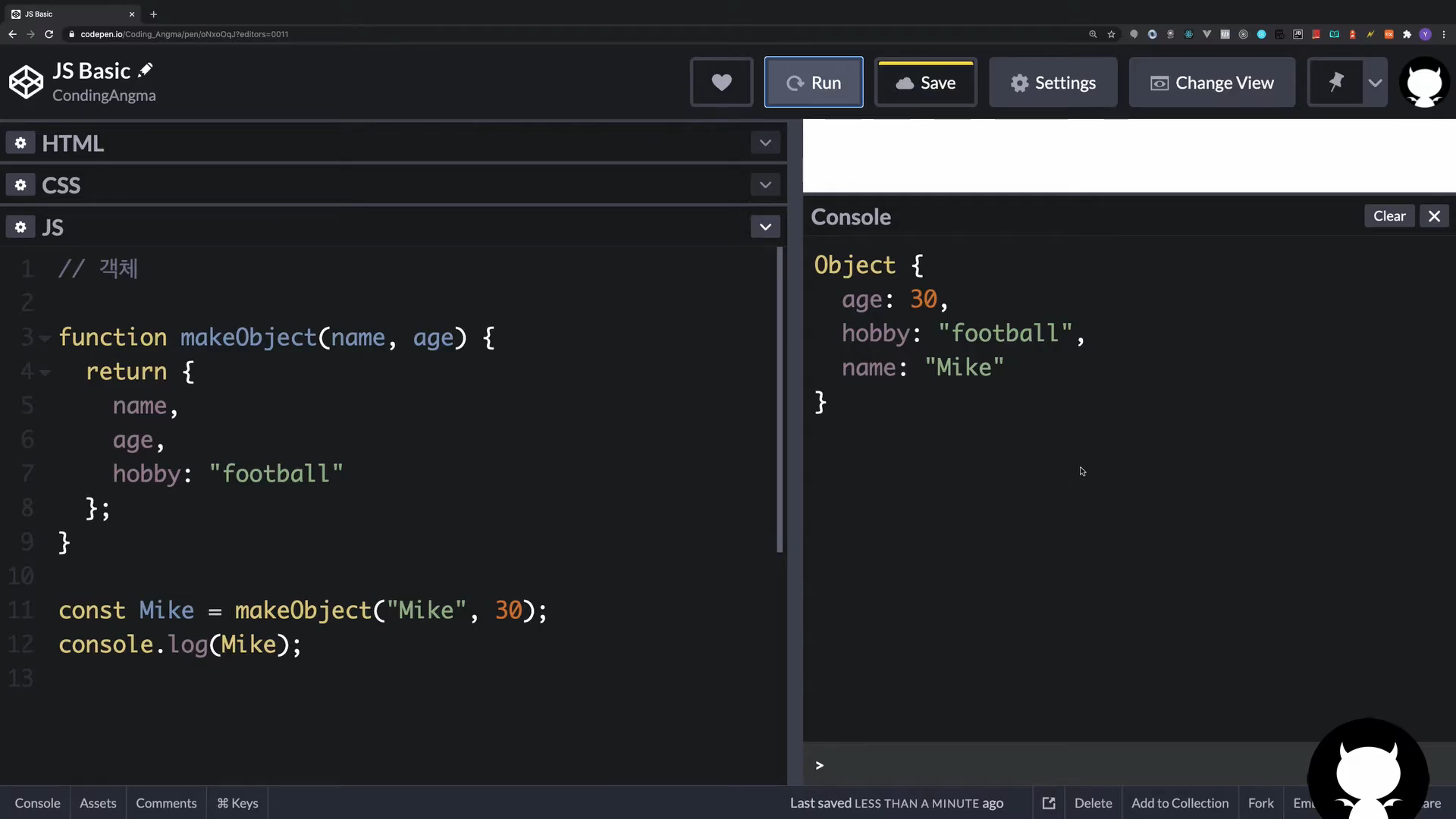This screenshot has width=1456, height=819.
Task: Click React DevTools extension icon
Action: (1188, 34)
